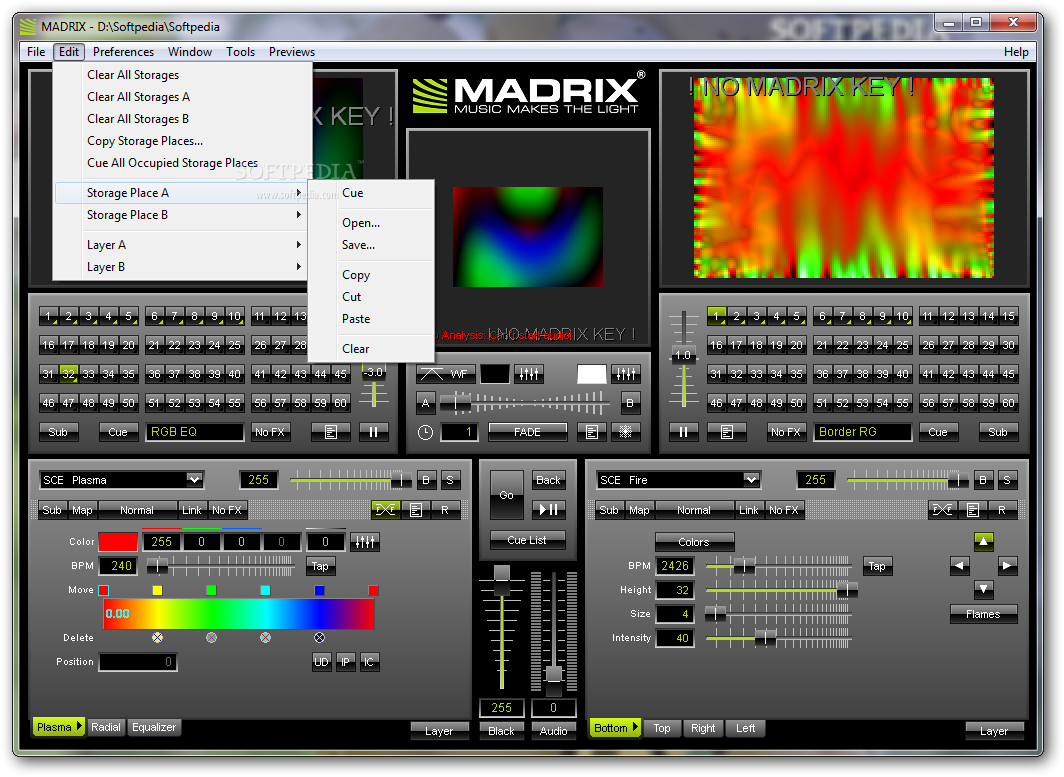This screenshot has height=777, width=1064.
Task: Open notes icon beside FADE button
Action: click(592, 432)
